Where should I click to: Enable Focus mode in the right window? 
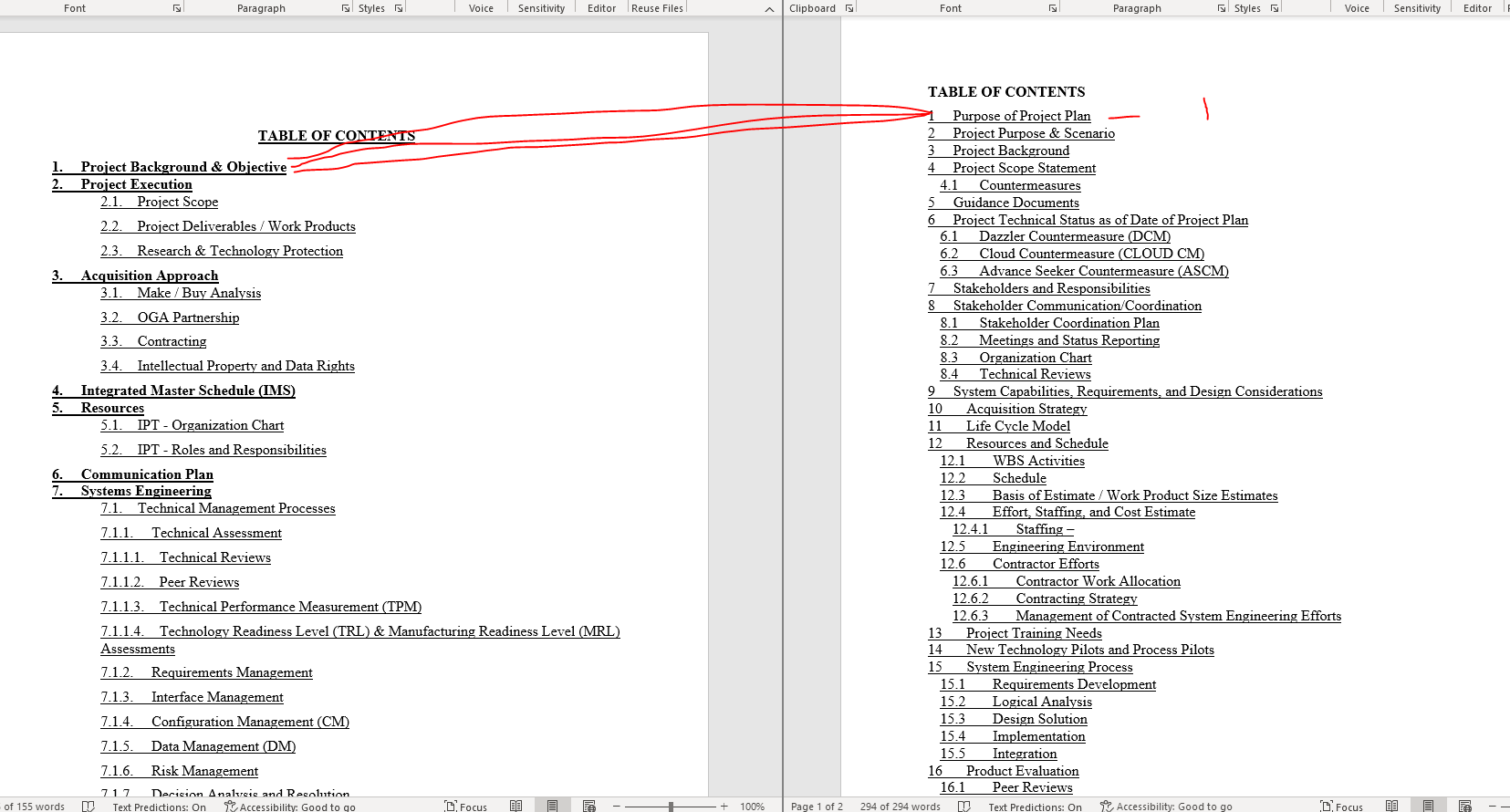1341,807
